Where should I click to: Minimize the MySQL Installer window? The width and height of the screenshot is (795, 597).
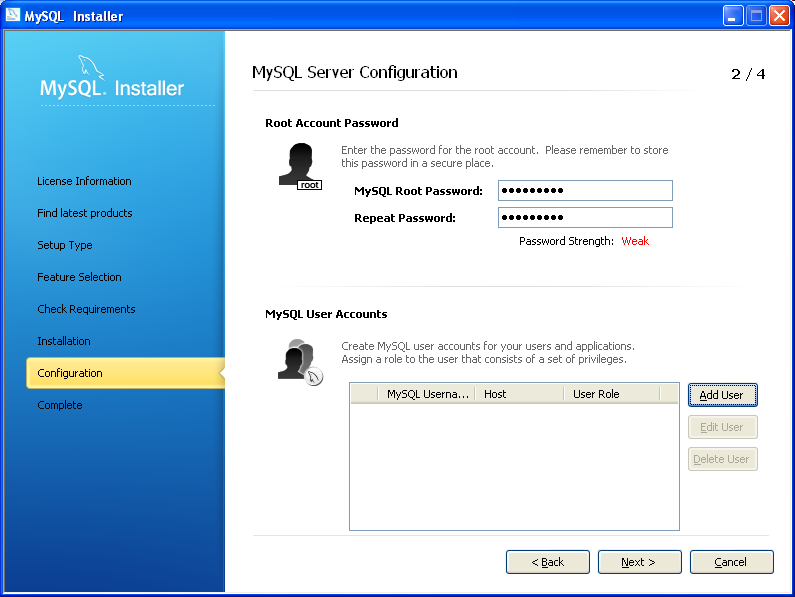(x=733, y=16)
